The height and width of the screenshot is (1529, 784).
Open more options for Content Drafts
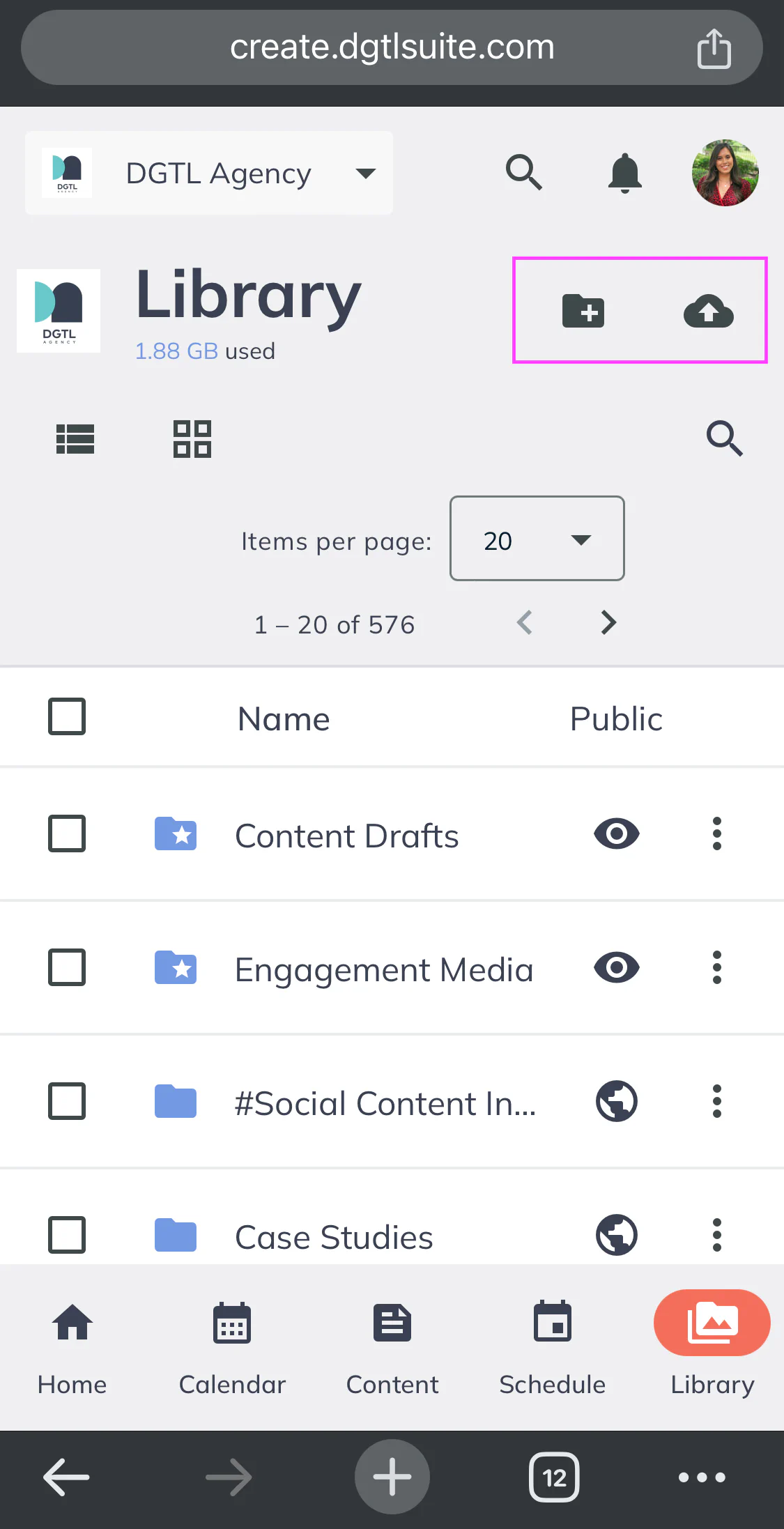[x=716, y=834]
